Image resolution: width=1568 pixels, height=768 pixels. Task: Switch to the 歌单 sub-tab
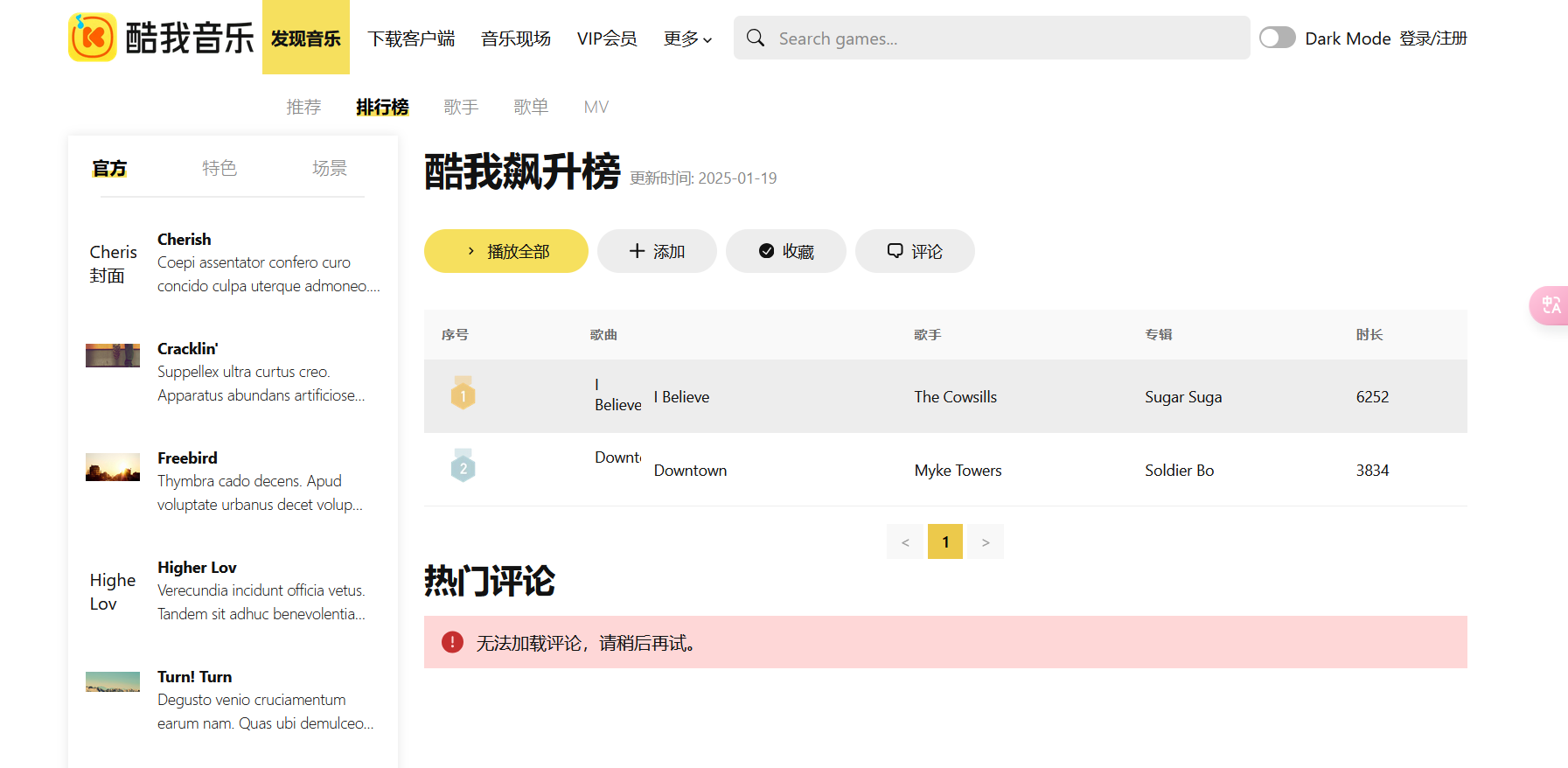point(531,107)
